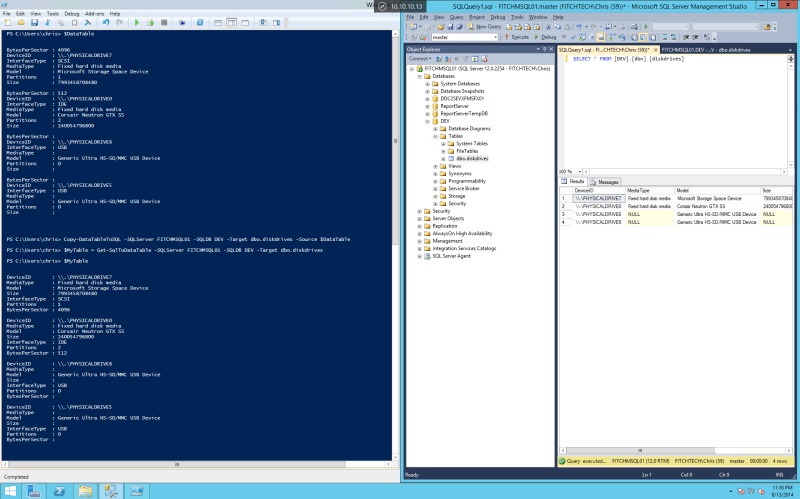
Task: Show script pane right layout
Action: coord(231,23)
